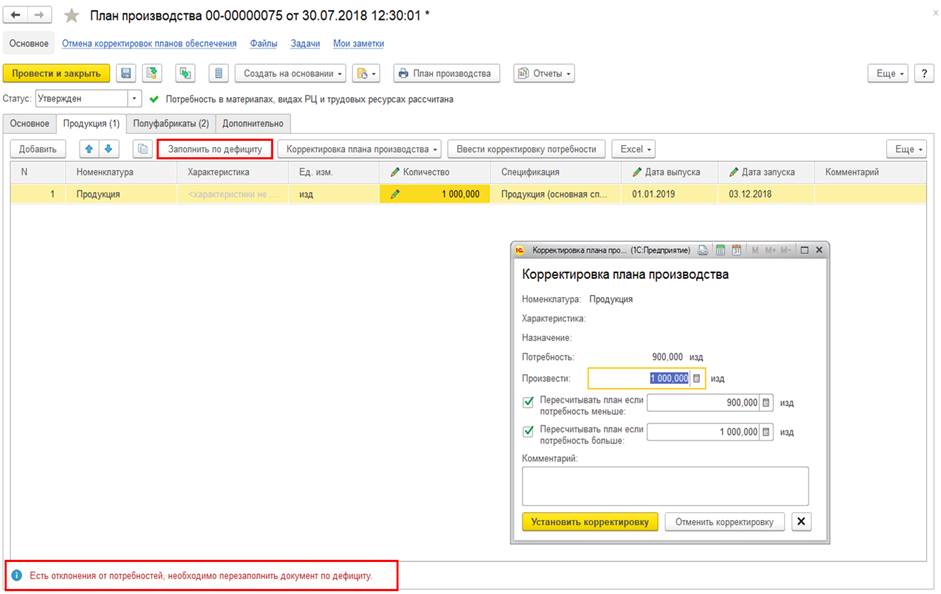Move row down with the down arrow icon
The image size is (941, 594).
[x=109, y=149]
